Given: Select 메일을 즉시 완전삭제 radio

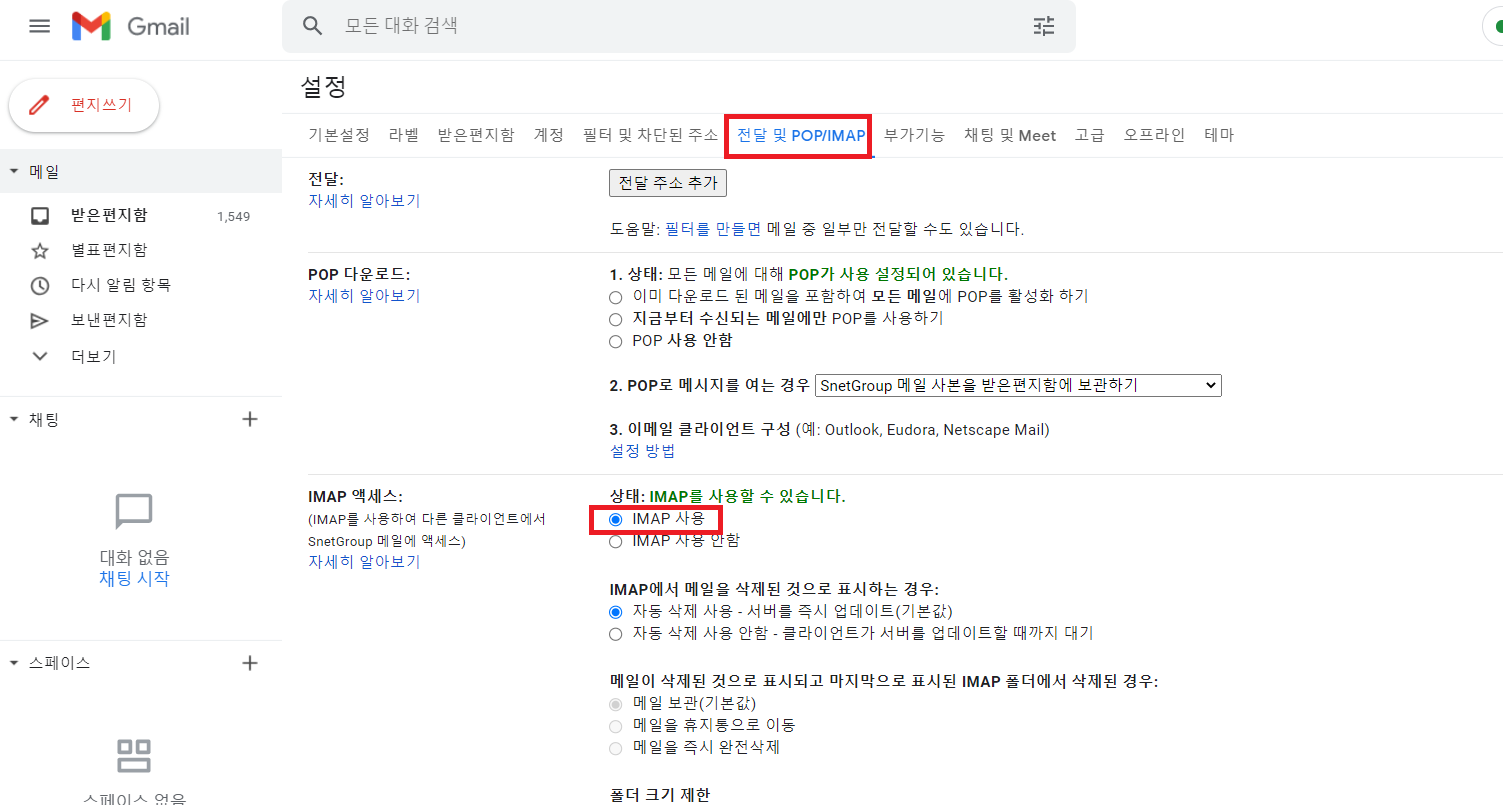Looking at the screenshot, I should click(x=616, y=747).
